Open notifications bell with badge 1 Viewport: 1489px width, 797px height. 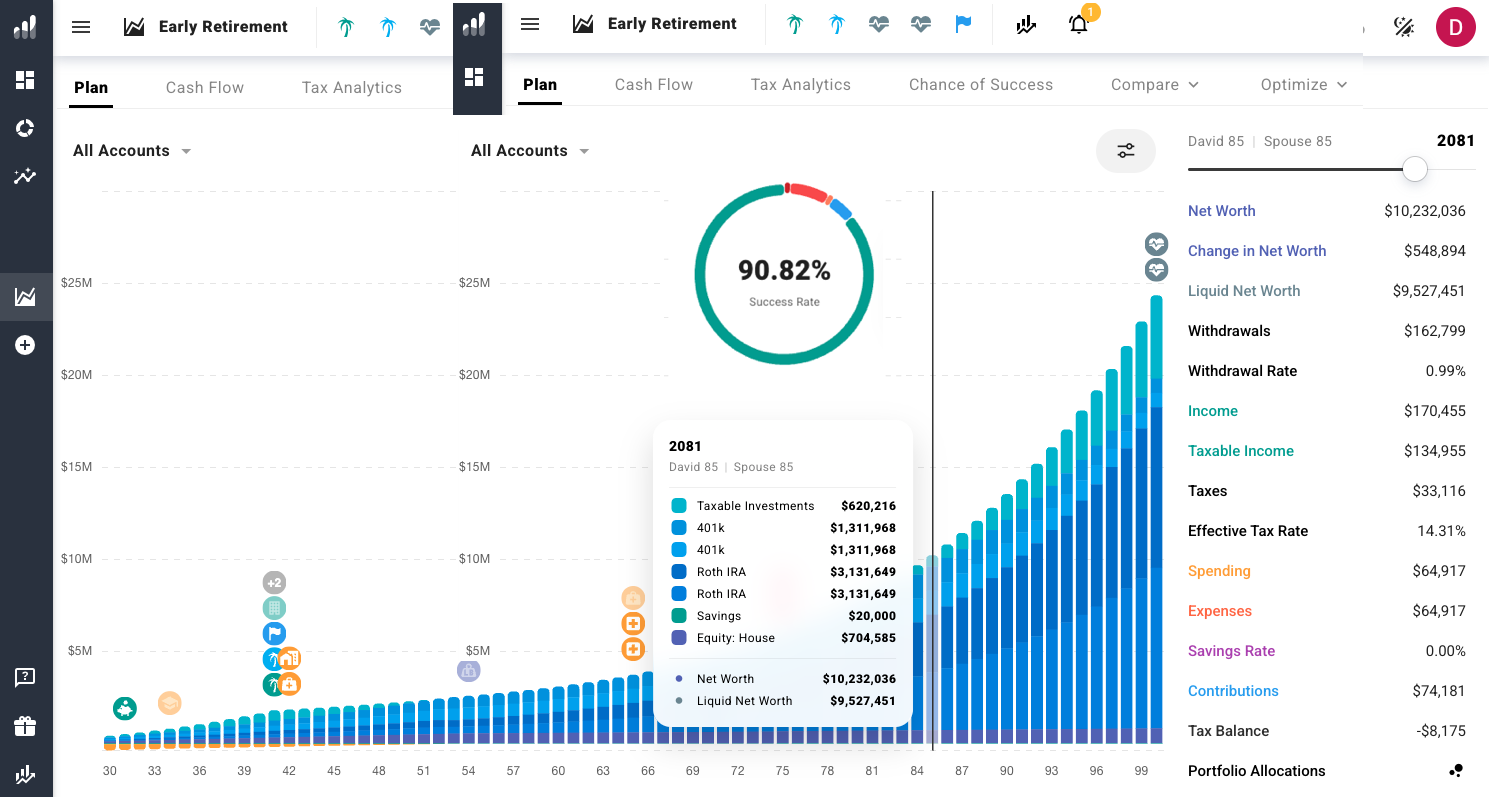click(x=1078, y=25)
